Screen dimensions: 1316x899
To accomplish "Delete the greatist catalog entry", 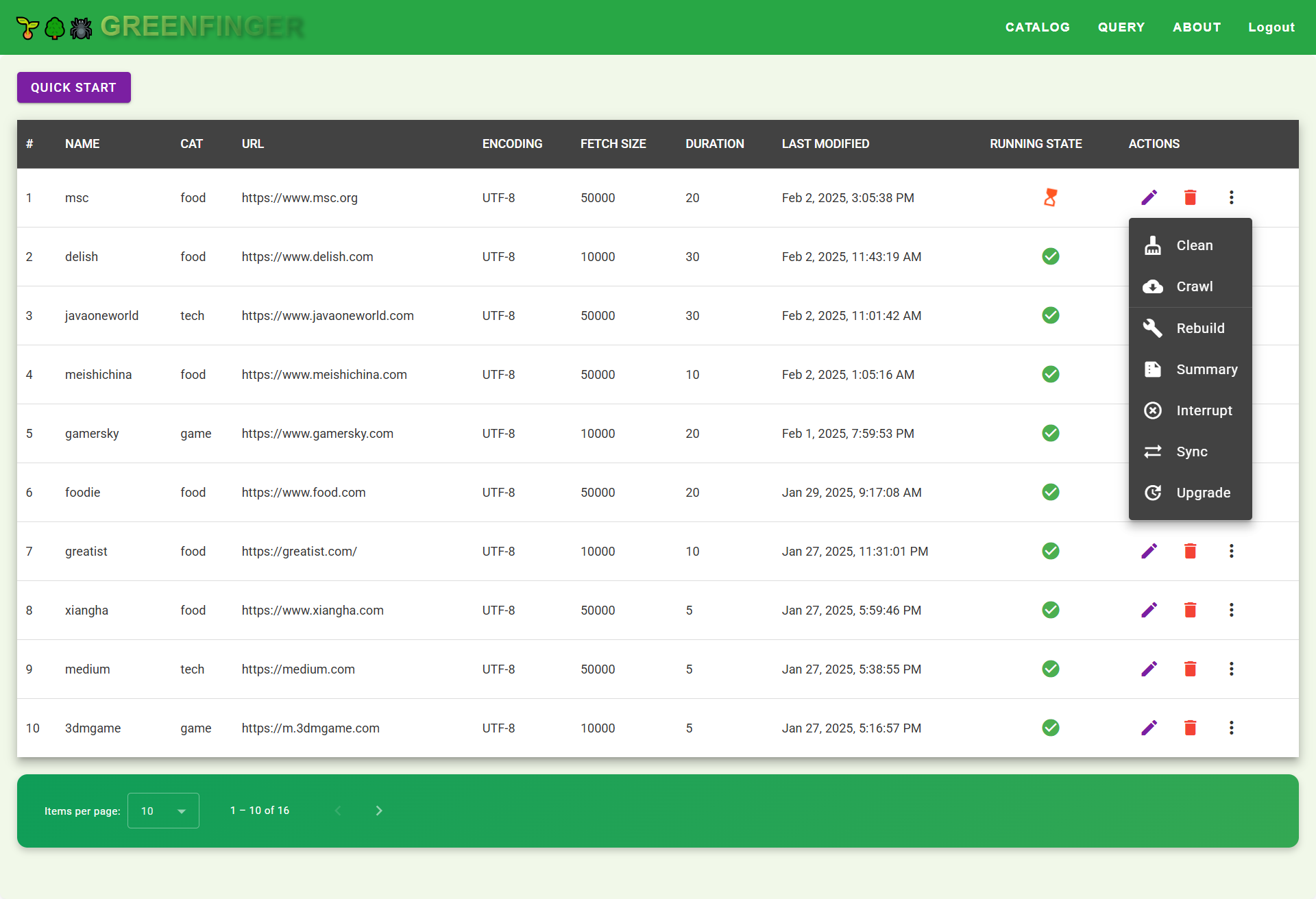I will tap(1191, 551).
